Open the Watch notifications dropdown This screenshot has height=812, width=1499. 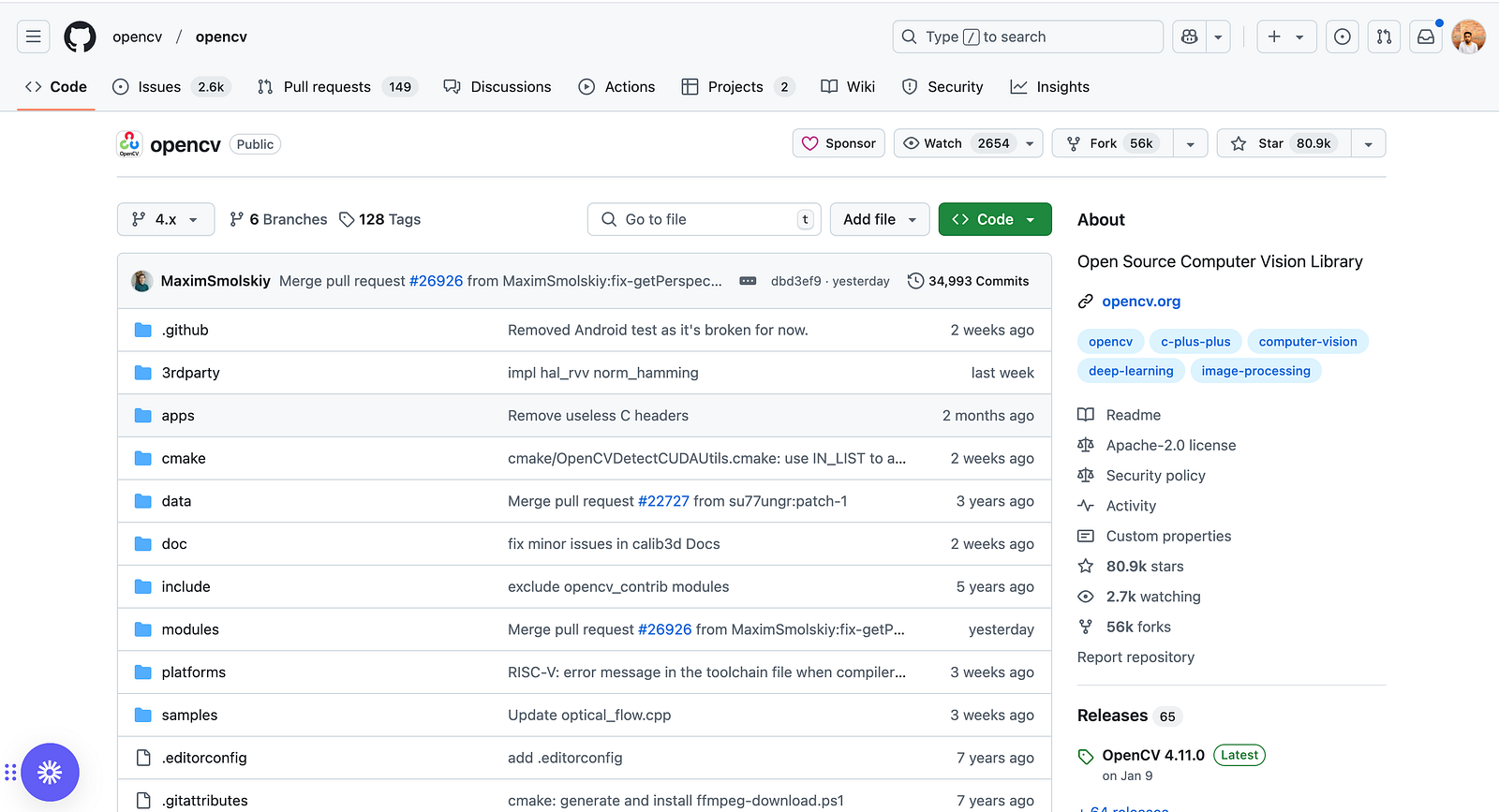(968, 143)
